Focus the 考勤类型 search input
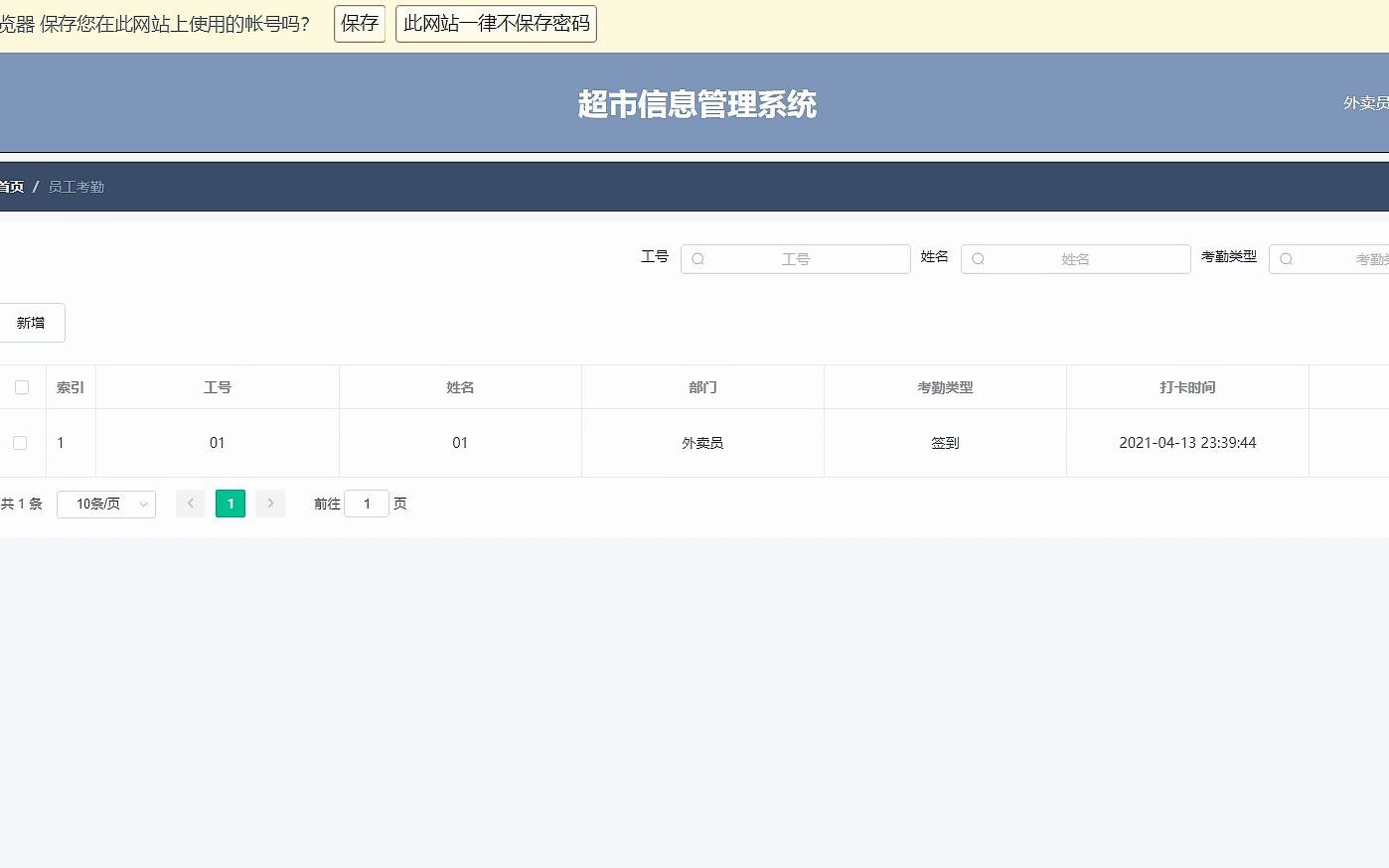This screenshot has width=1389, height=868. click(x=1328, y=259)
